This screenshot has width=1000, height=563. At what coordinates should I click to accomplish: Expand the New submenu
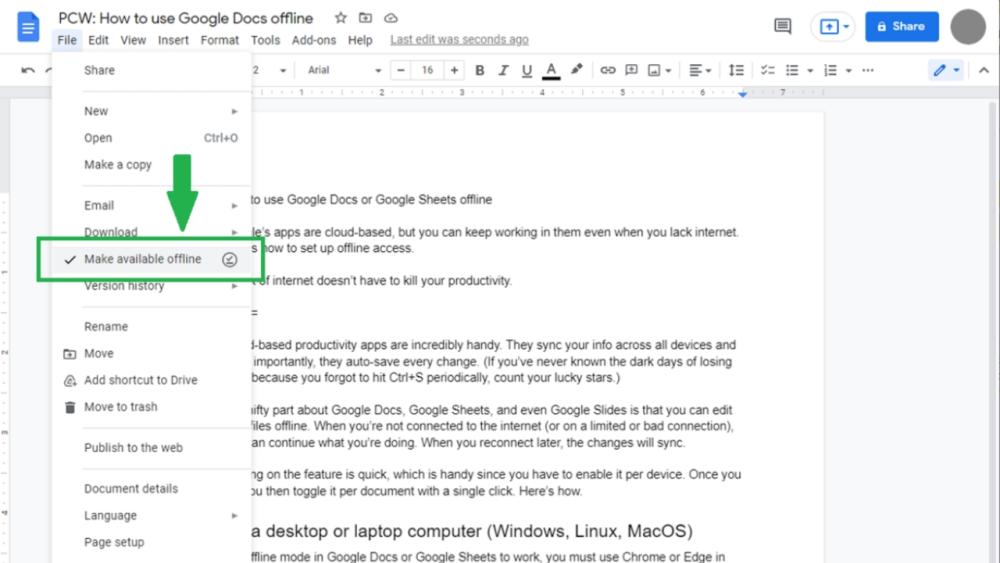tap(152, 111)
